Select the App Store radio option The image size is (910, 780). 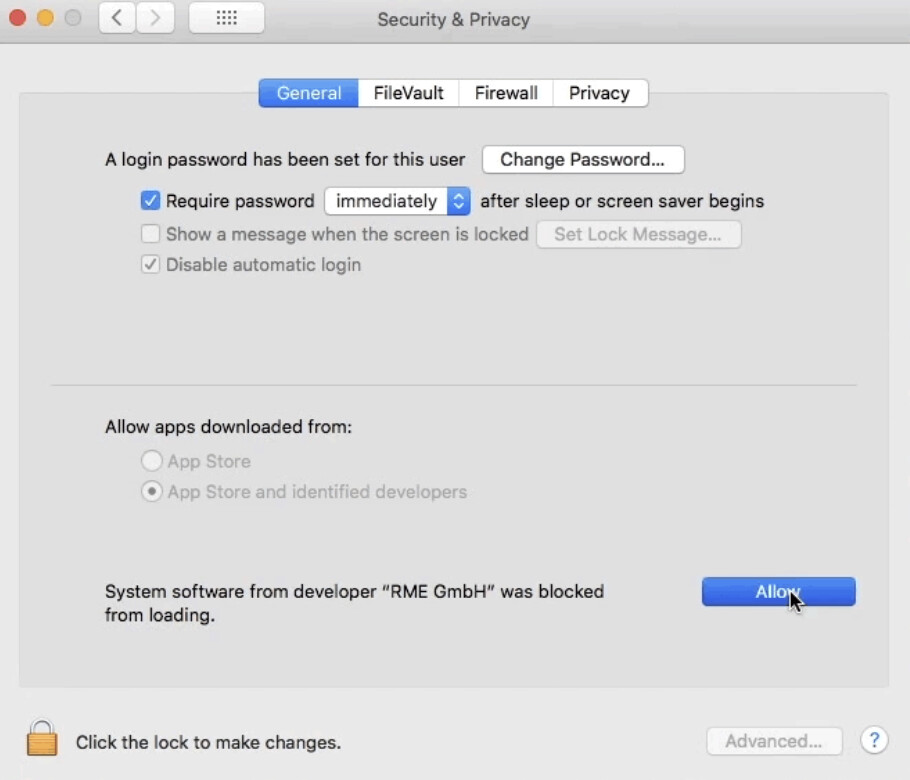pos(151,461)
